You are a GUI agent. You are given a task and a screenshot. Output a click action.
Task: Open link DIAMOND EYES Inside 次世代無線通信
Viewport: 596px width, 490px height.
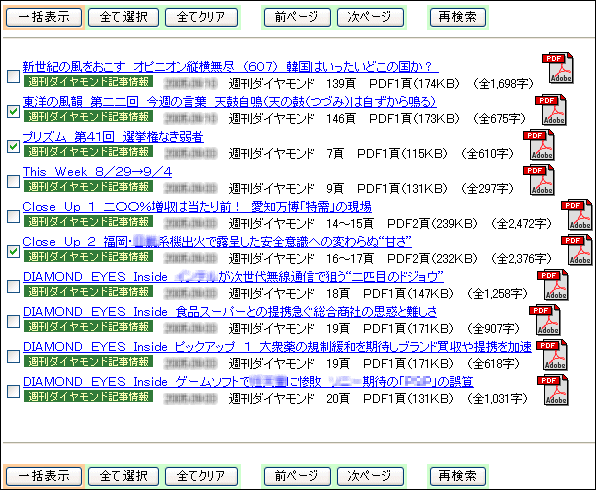tap(233, 276)
